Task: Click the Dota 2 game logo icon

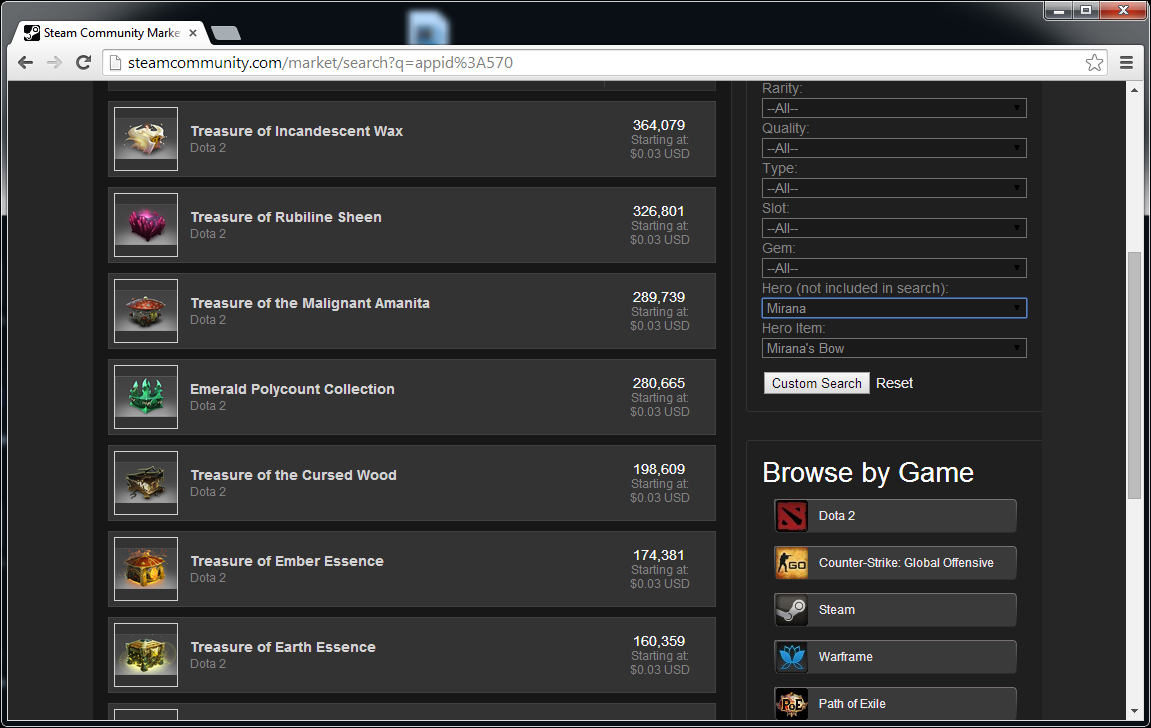Action: pos(791,516)
